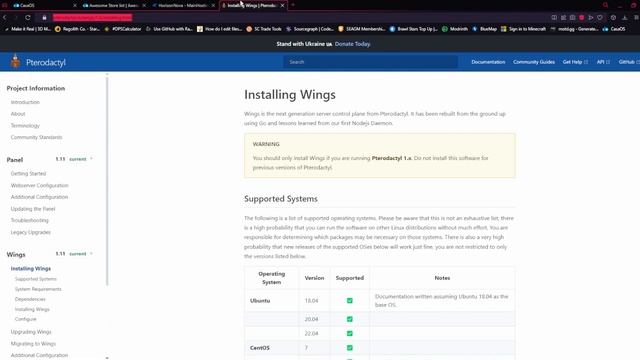The image size is (640, 360).
Task: Open Community Guides in the top navigation
Action: click(534, 62)
